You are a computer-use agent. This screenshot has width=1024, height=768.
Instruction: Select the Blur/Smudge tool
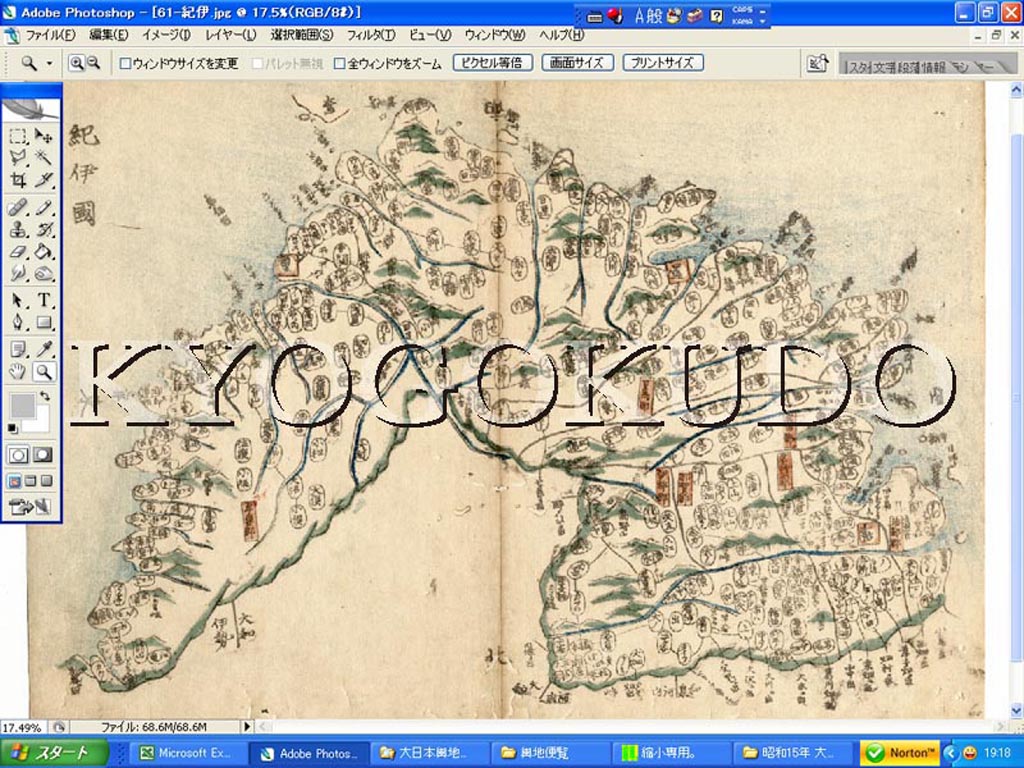coord(18,273)
